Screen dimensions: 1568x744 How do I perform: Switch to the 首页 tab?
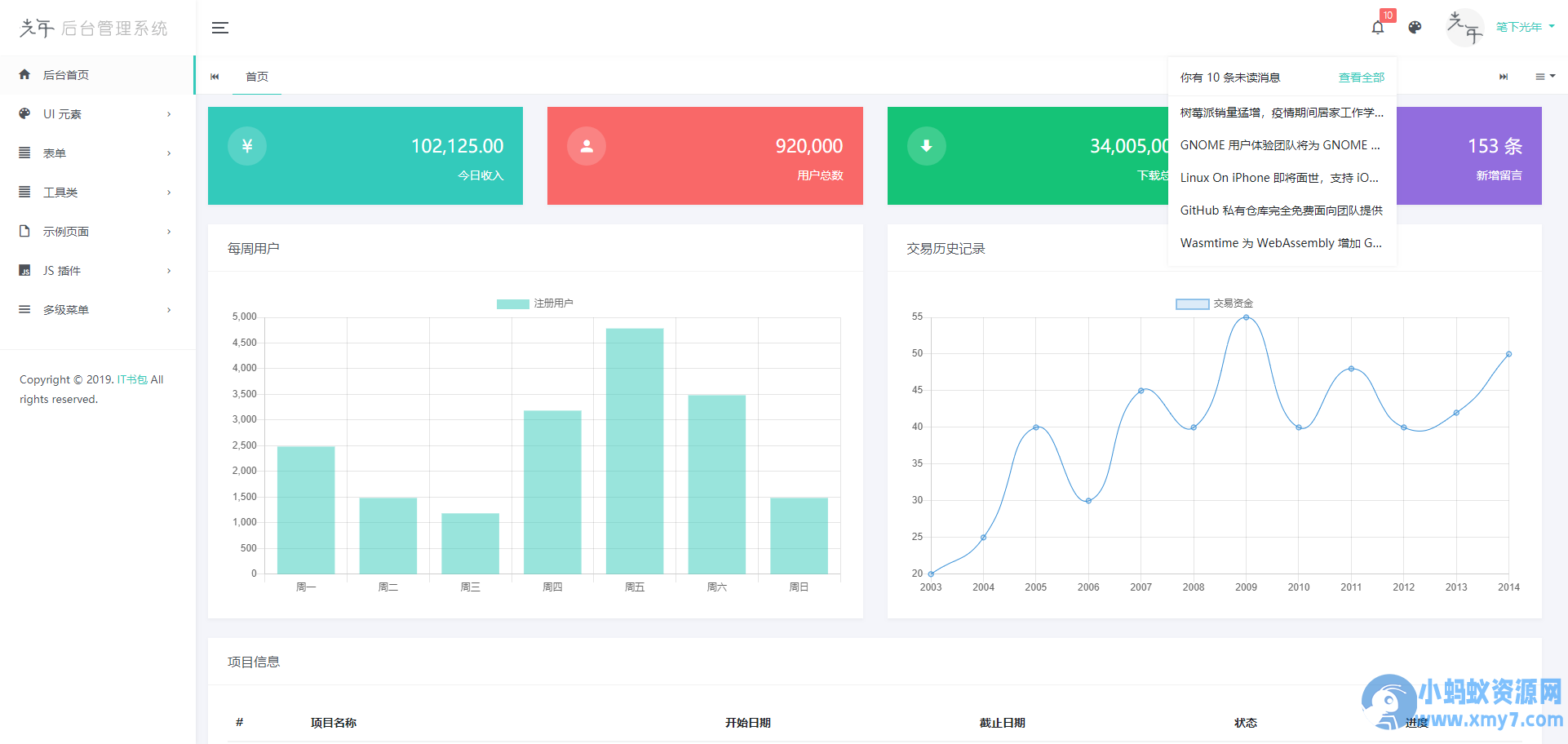[257, 77]
